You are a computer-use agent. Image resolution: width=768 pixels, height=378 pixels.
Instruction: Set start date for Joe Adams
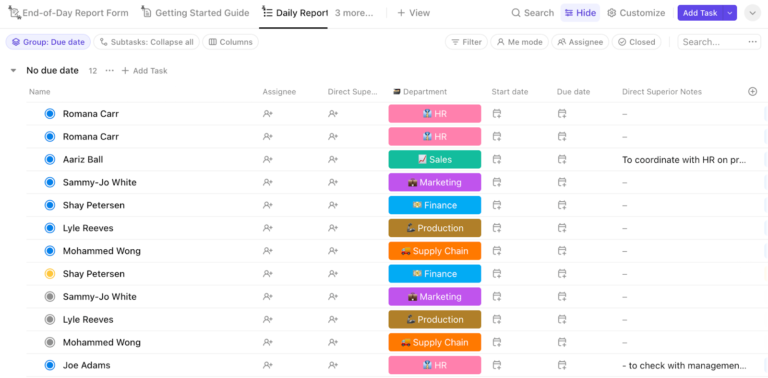[x=497, y=365]
